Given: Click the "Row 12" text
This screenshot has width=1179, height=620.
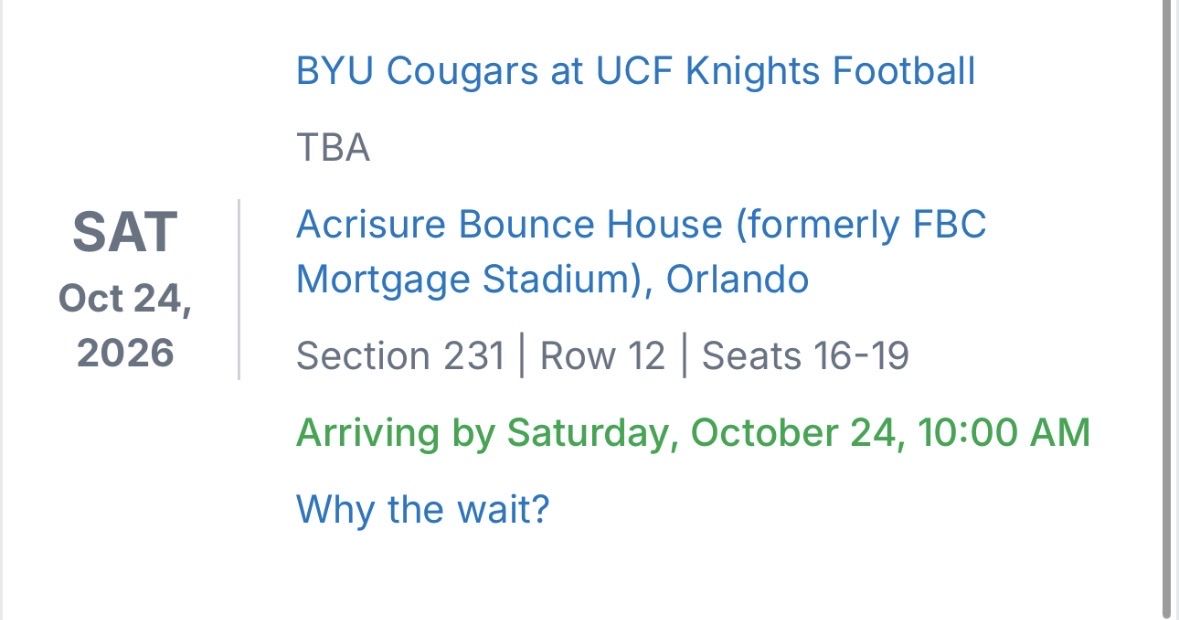Looking at the screenshot, I should coord(602,357).
